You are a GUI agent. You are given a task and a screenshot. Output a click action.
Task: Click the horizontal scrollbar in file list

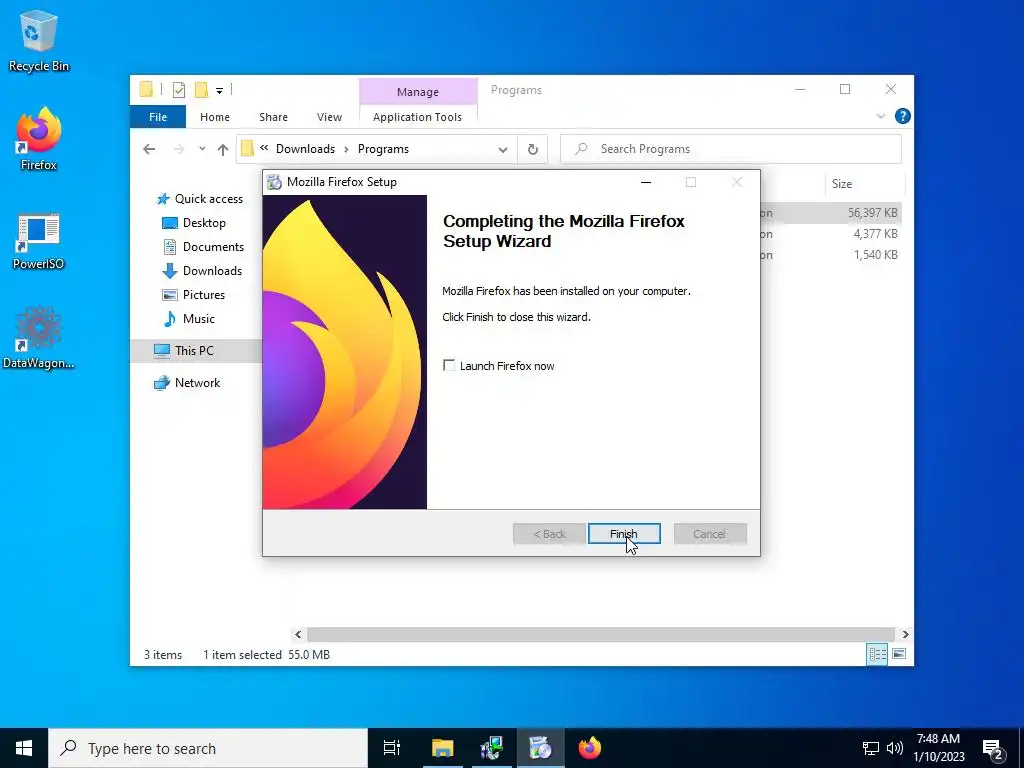pos(601,634)
